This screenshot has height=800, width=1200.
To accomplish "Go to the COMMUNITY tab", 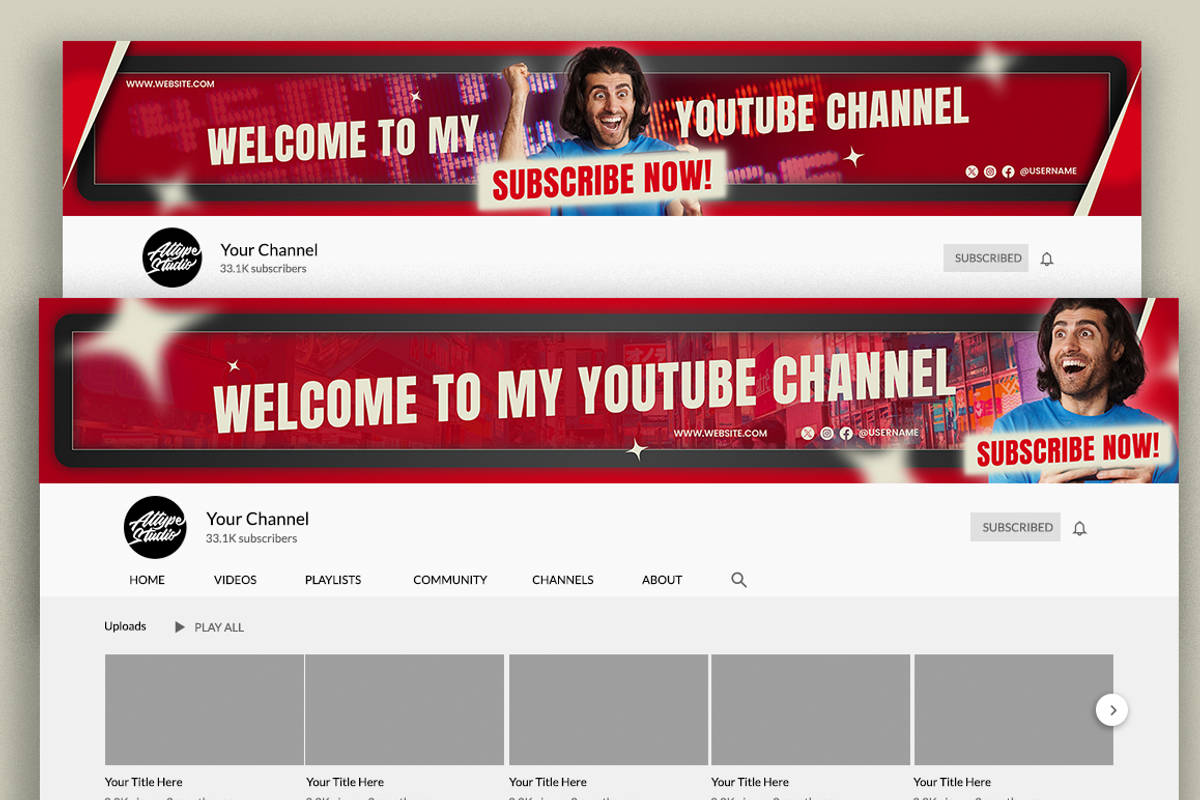I will tap(450, 580).
